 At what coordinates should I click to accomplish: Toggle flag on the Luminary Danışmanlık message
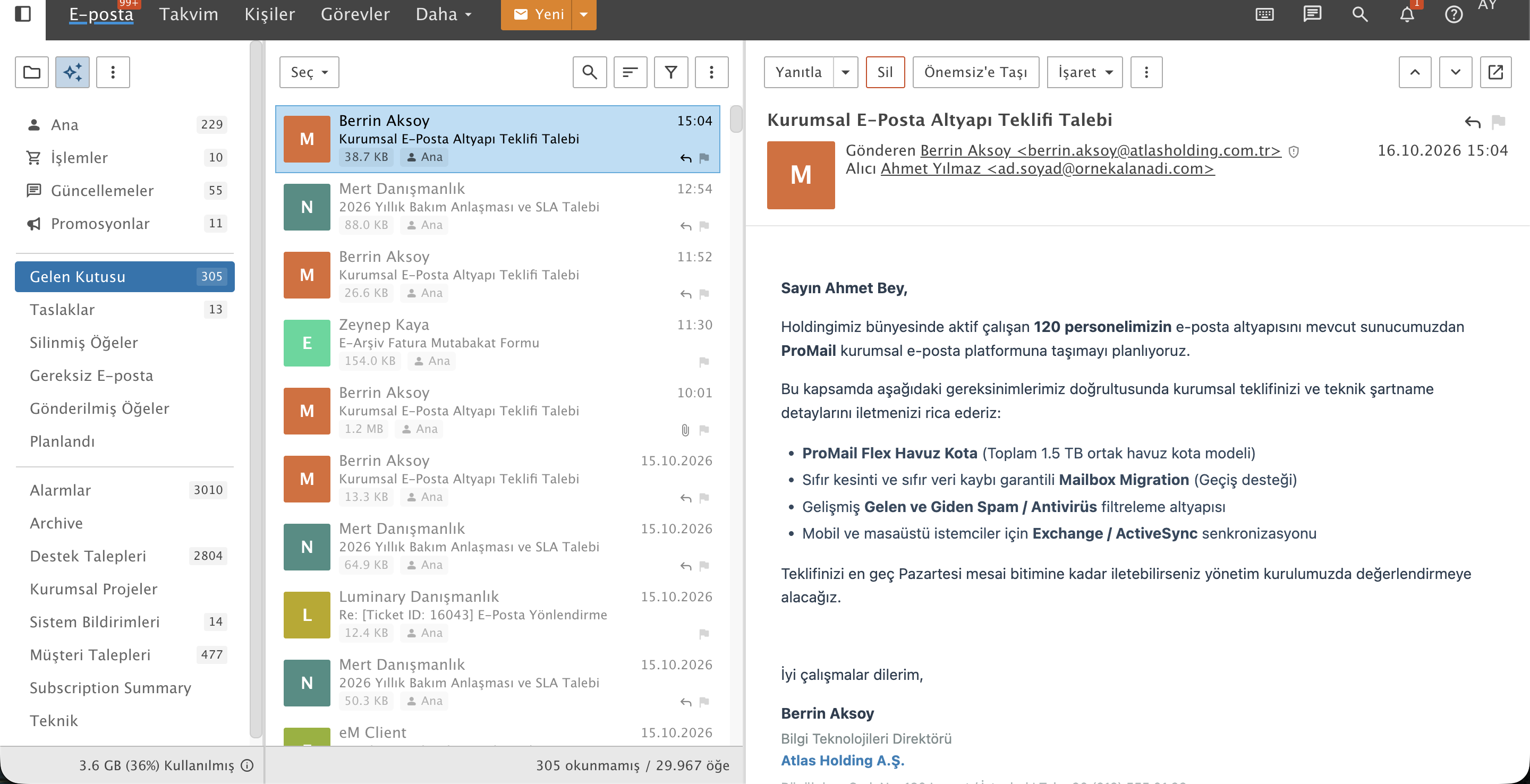pyautogui.click(x=704, y=634)
